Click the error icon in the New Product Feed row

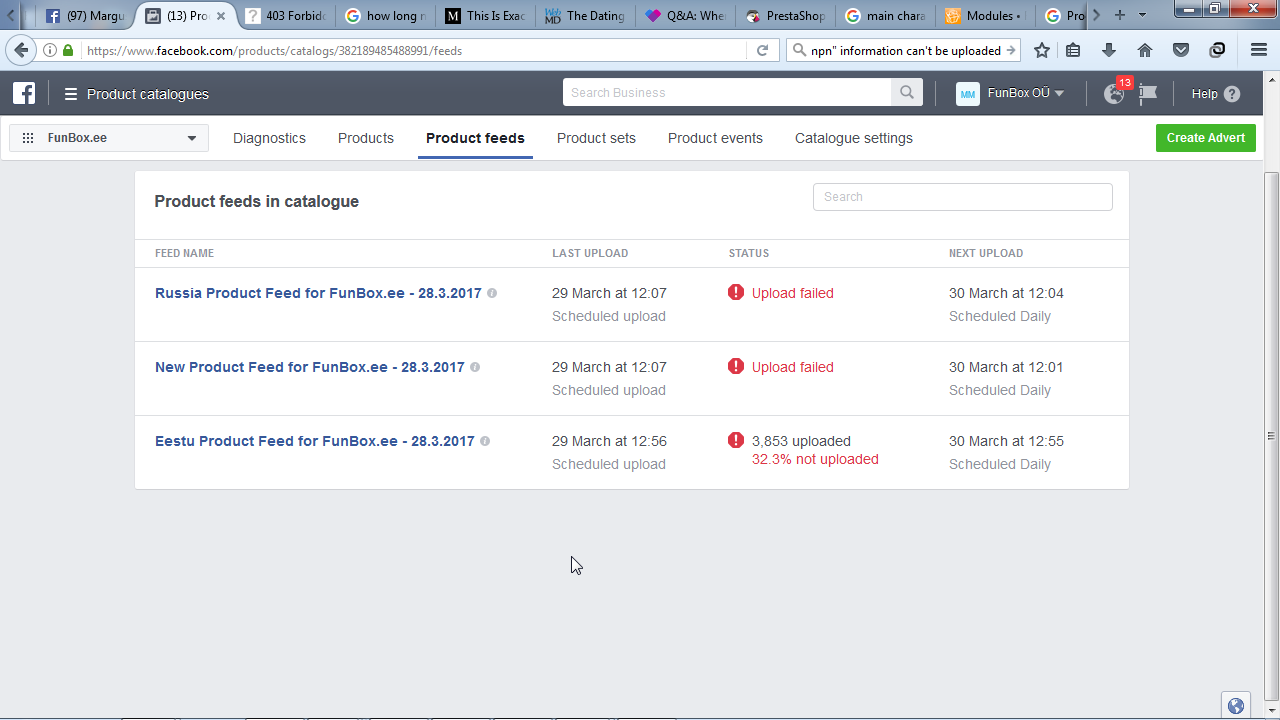[x=736, y=366]
